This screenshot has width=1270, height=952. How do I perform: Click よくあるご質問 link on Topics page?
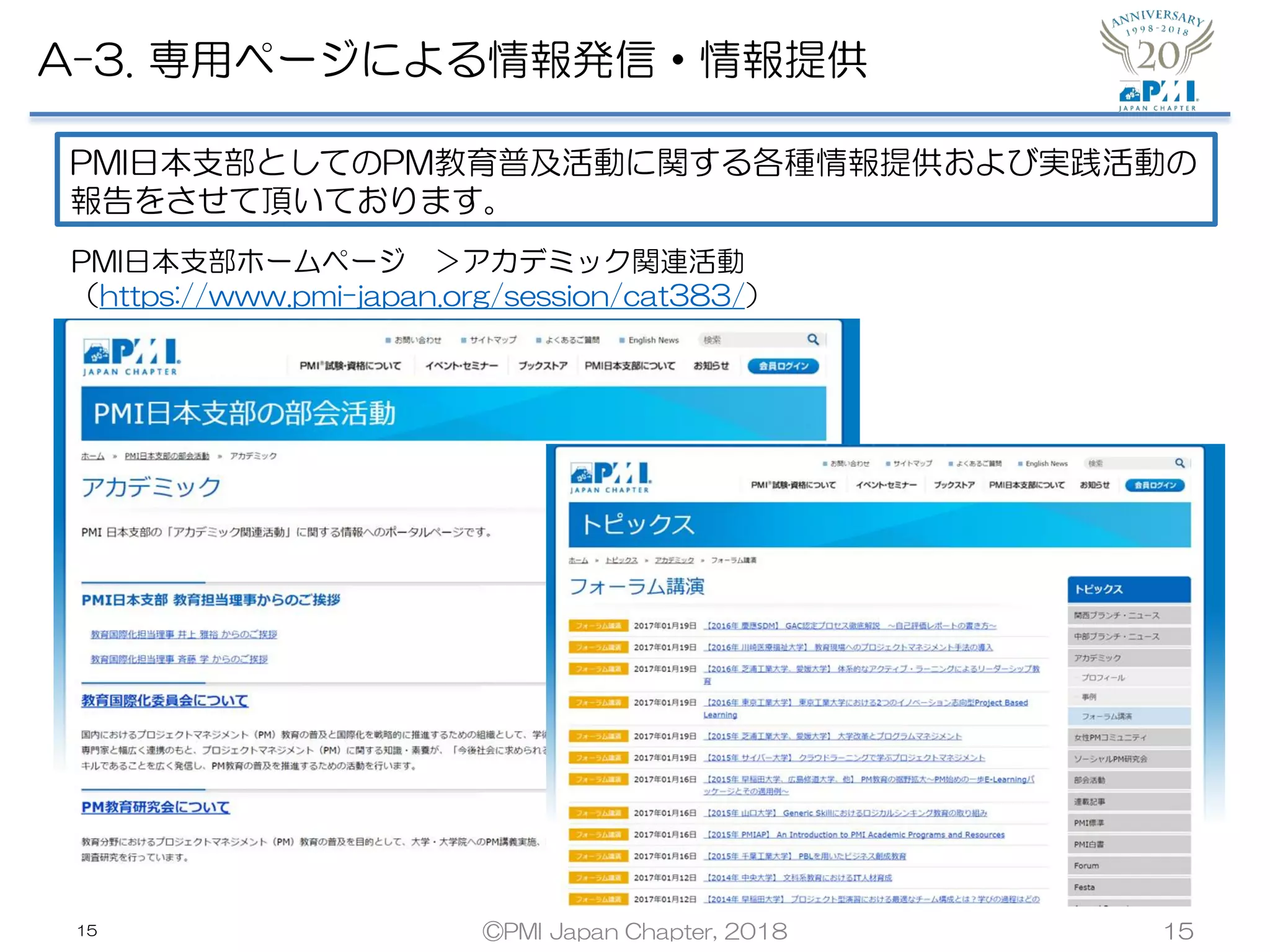click(x=979, y=463)
